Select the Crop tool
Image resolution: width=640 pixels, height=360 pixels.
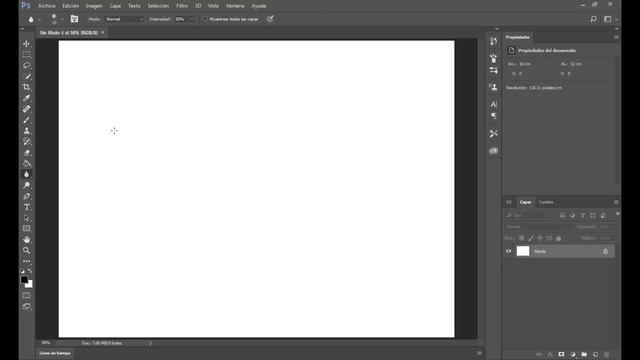tap(27, 87)
